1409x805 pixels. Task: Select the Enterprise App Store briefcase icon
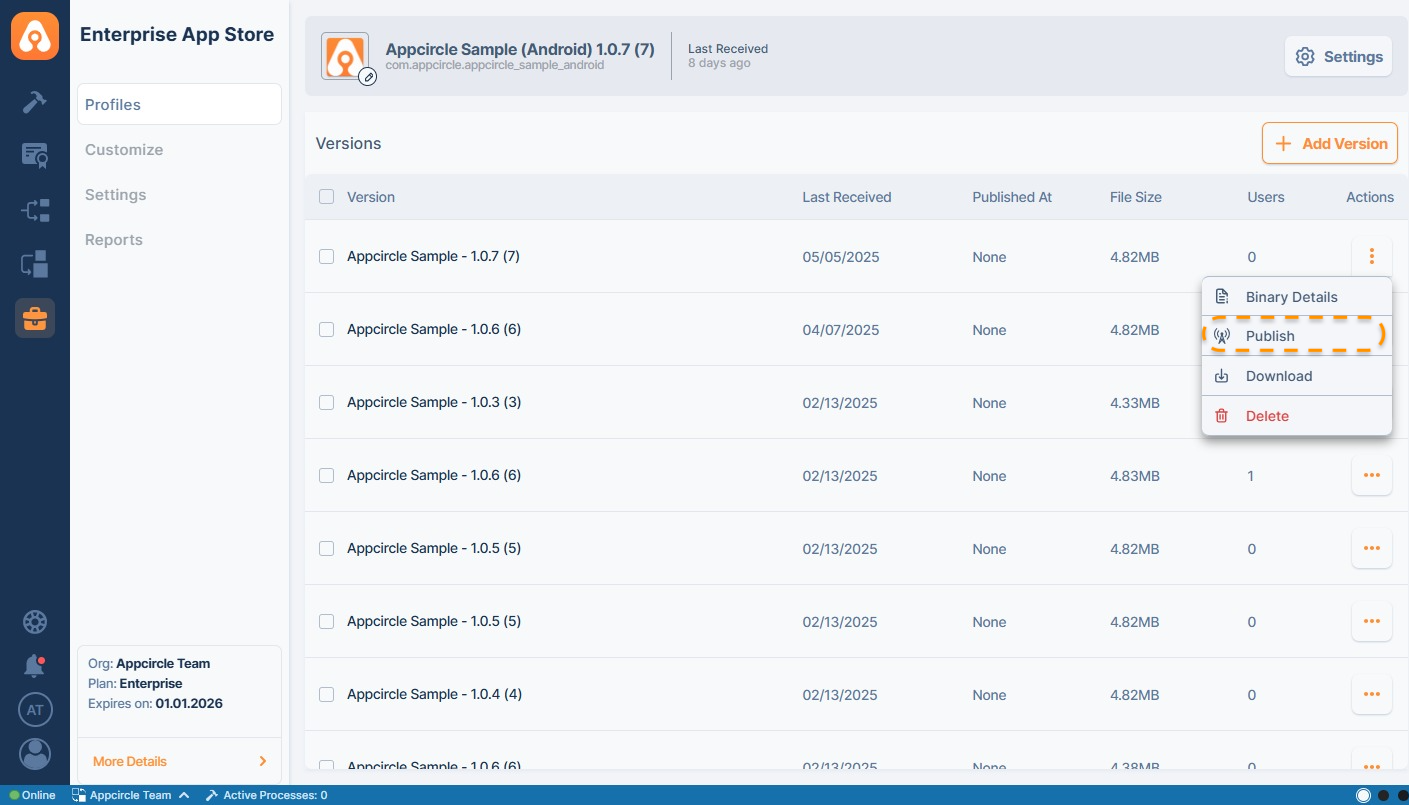pos(35,318)
